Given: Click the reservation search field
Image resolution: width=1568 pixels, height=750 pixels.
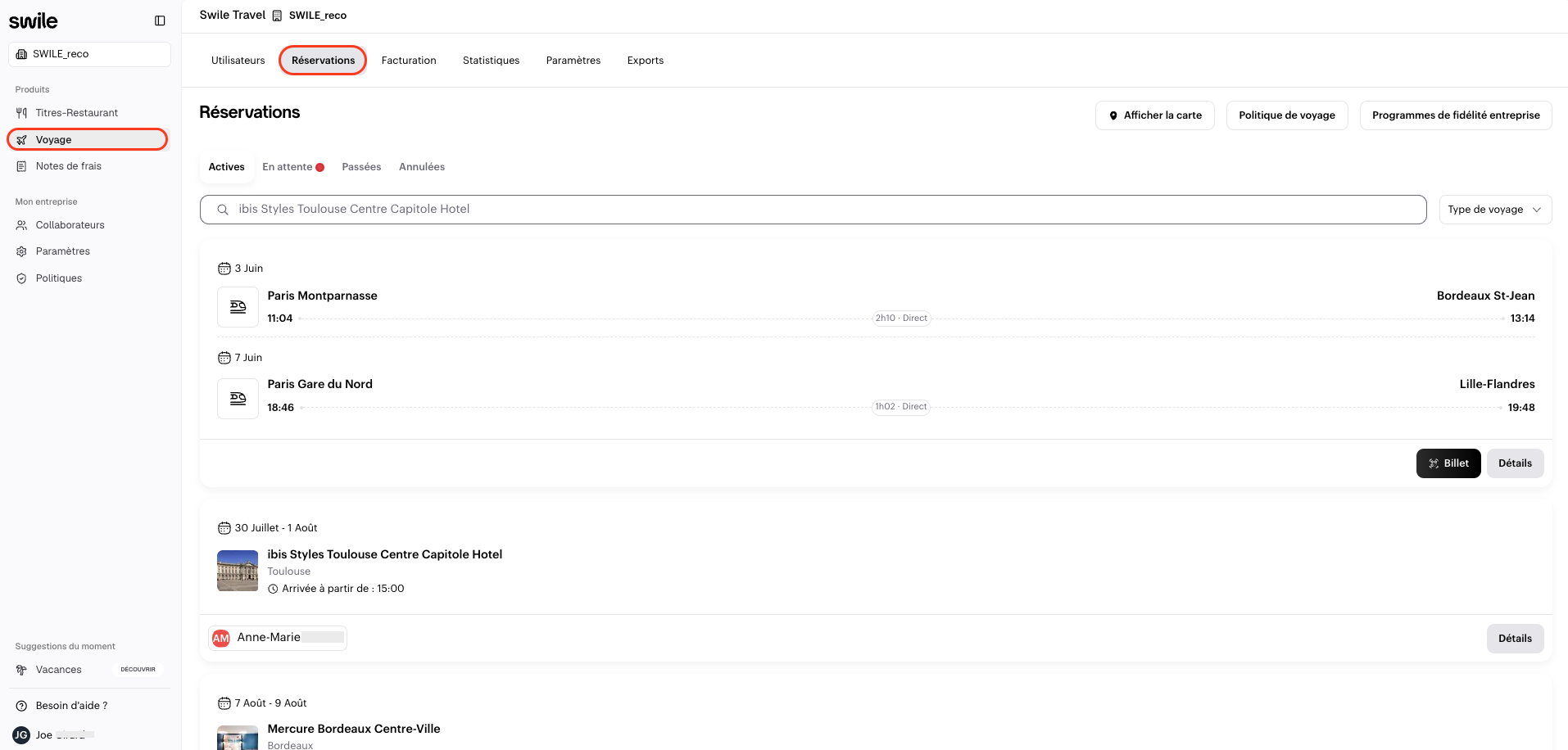Looking at the screenshot, I should [x=813, y=210].
